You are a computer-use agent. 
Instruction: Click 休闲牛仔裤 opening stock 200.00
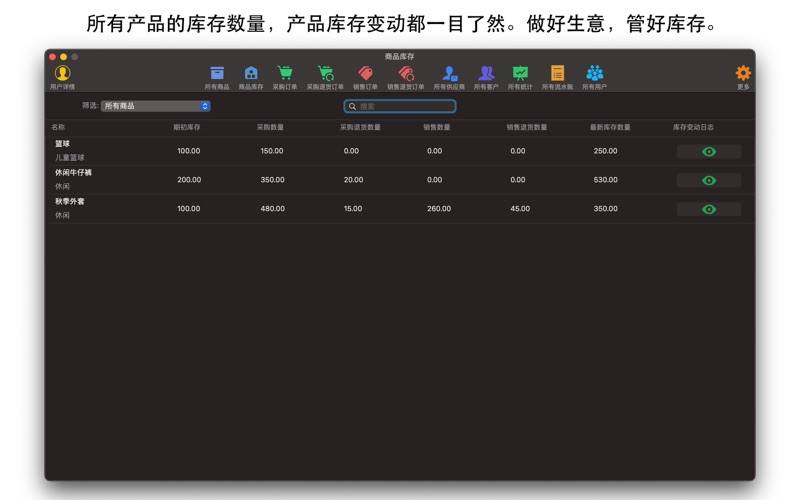(x=189, y=180)
